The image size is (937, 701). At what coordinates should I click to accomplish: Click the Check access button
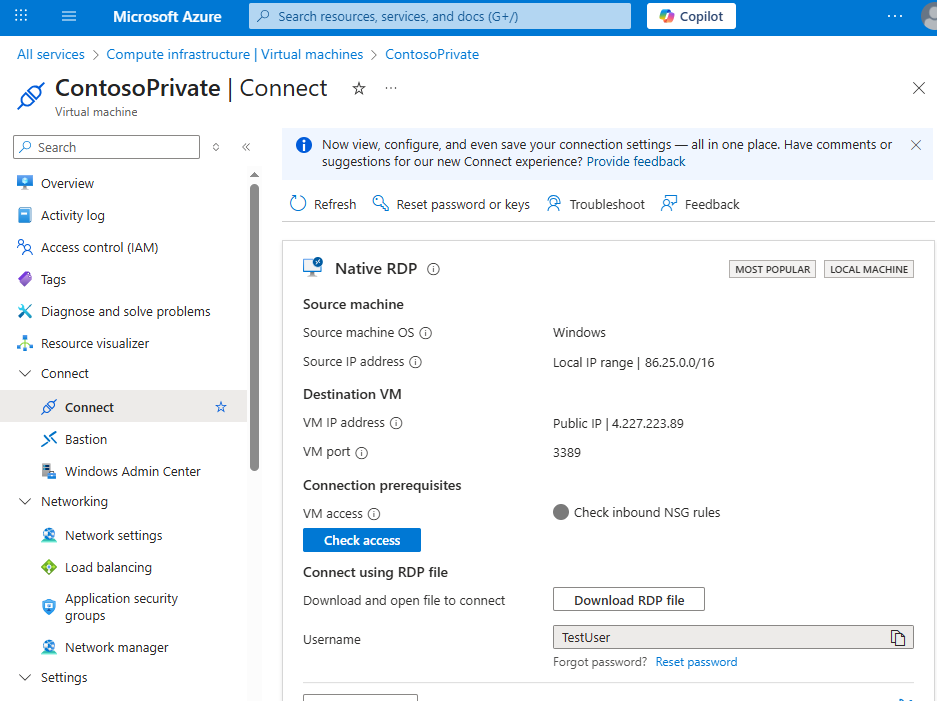[x=362, y=540]
